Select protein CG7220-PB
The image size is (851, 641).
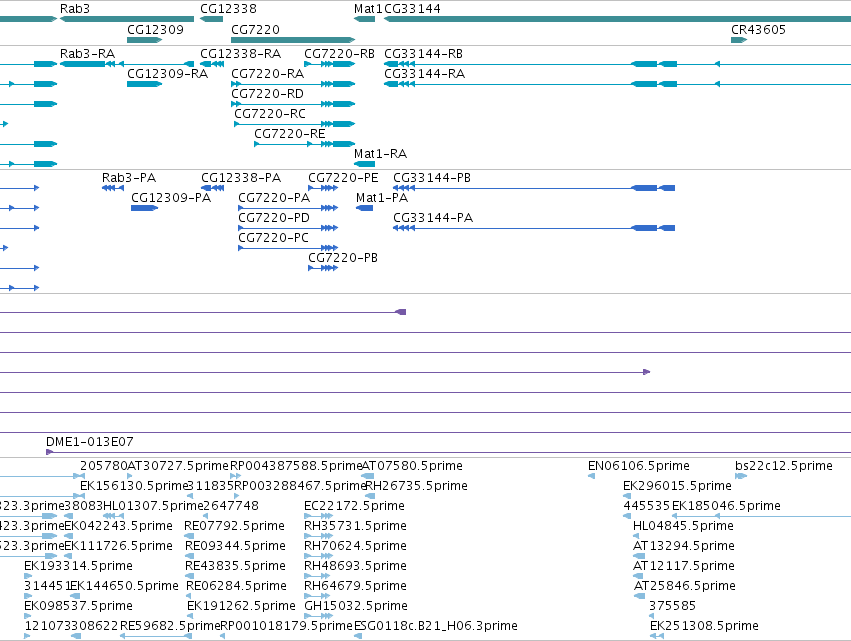pyautogui.click(x=343, y=257)
